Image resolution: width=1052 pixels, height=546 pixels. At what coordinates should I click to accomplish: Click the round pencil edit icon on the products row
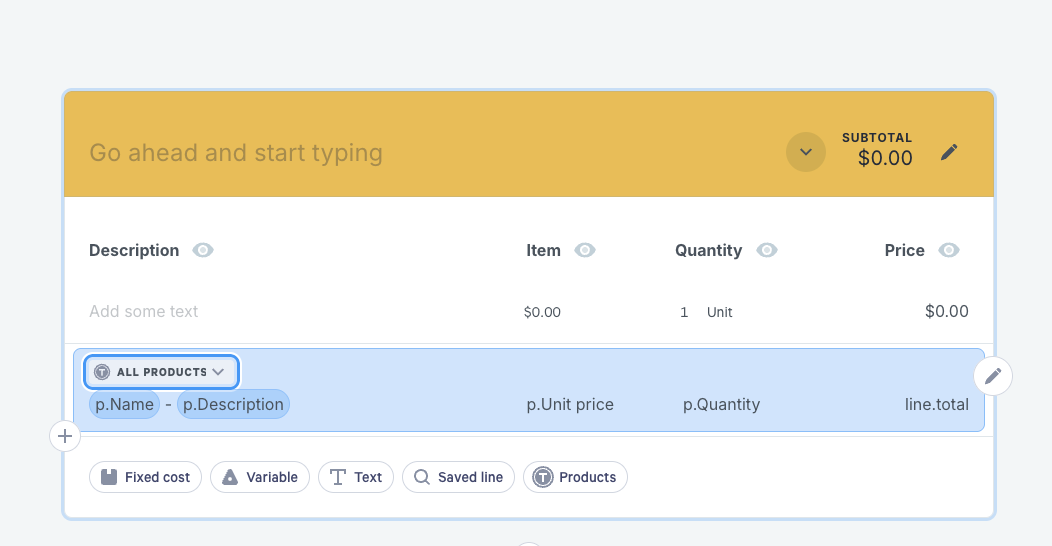[993, 376]
